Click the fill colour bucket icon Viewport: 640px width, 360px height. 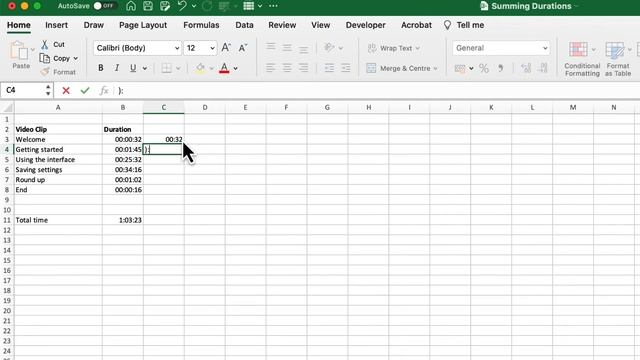click(200, 68)
